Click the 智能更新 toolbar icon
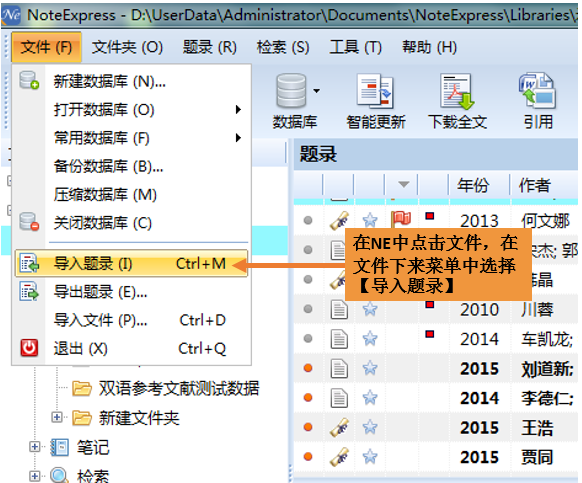 (375, 92)
